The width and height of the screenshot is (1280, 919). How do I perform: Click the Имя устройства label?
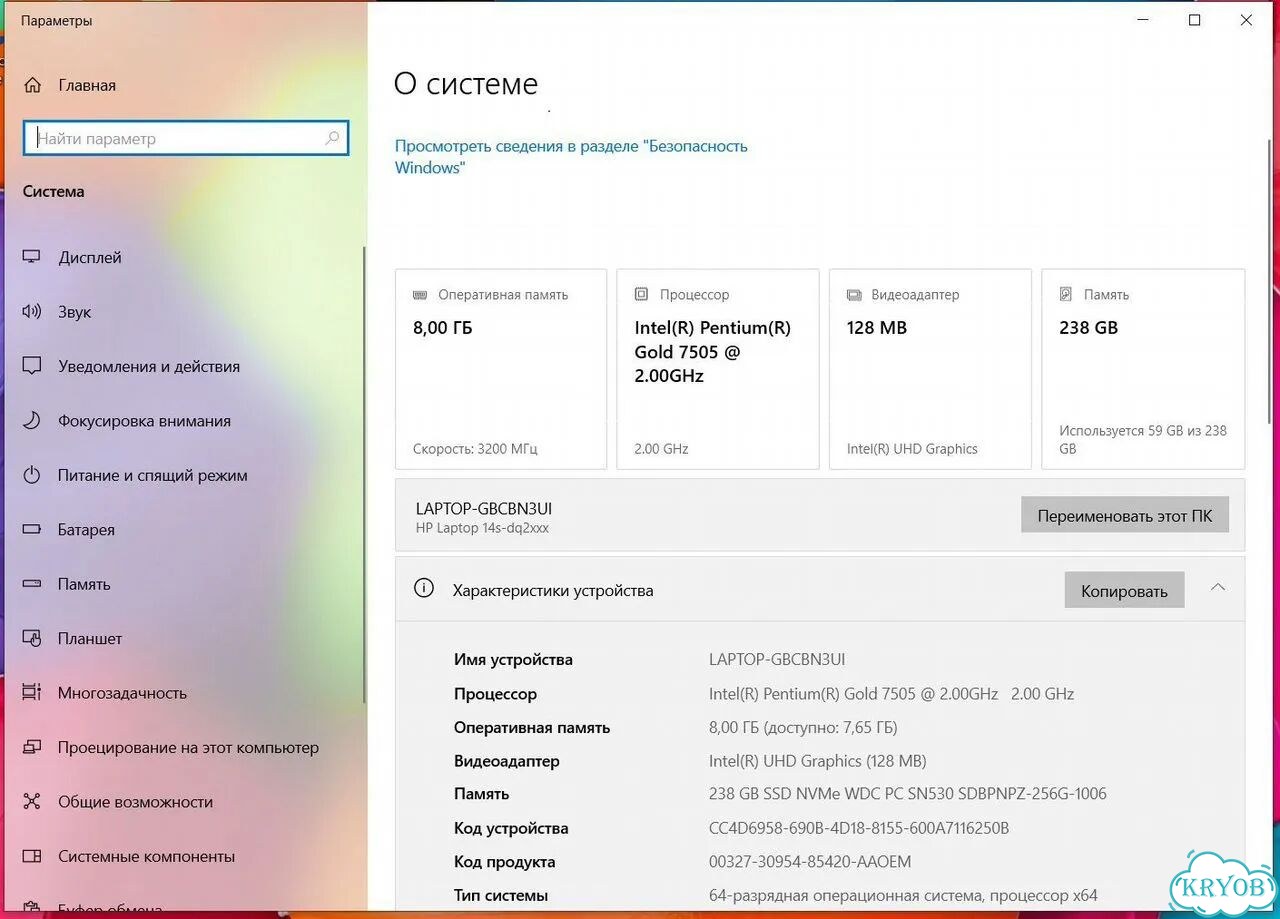(x=513, y=659)
